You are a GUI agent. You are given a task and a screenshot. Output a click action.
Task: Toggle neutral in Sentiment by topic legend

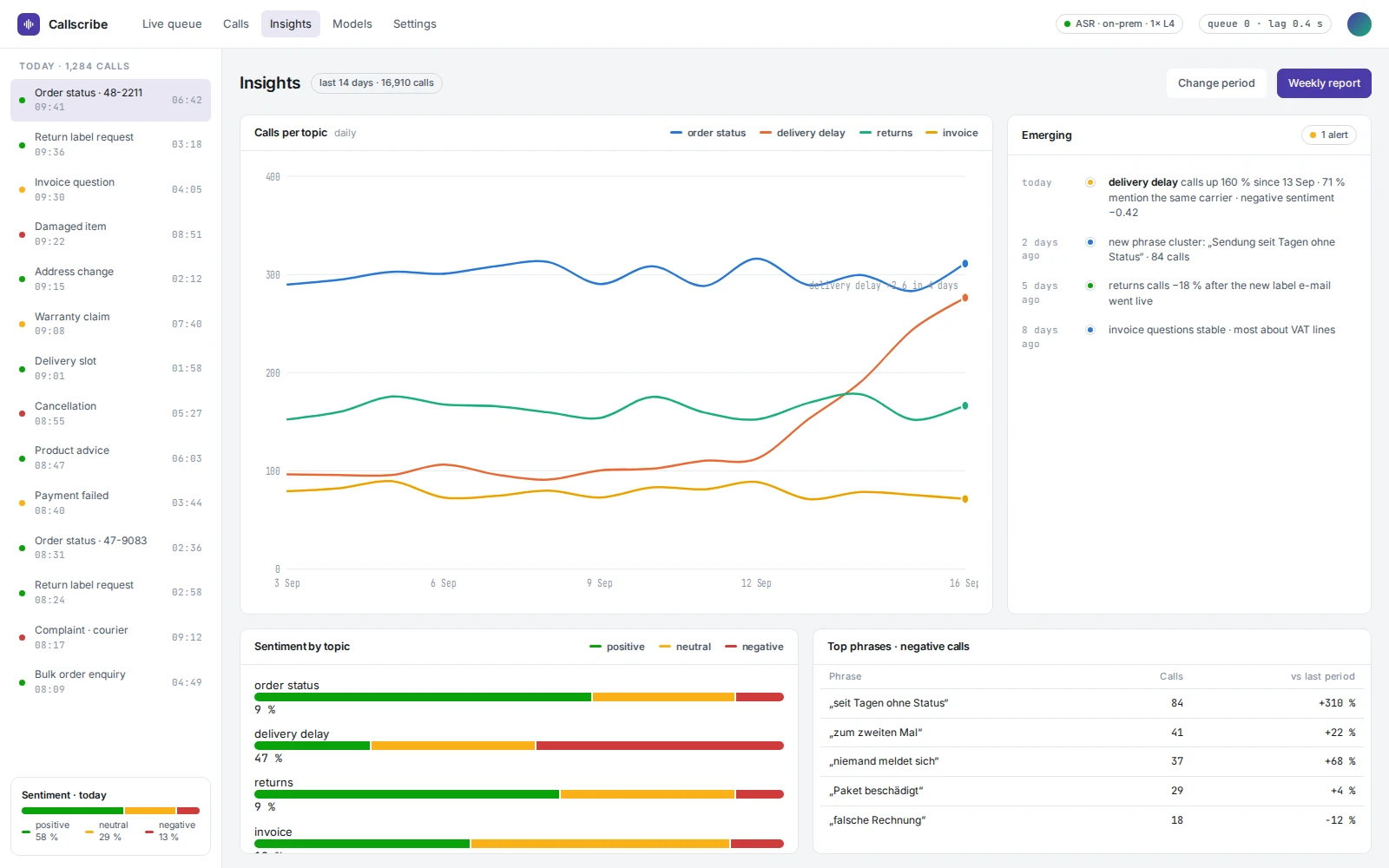(x=685, y=647)
